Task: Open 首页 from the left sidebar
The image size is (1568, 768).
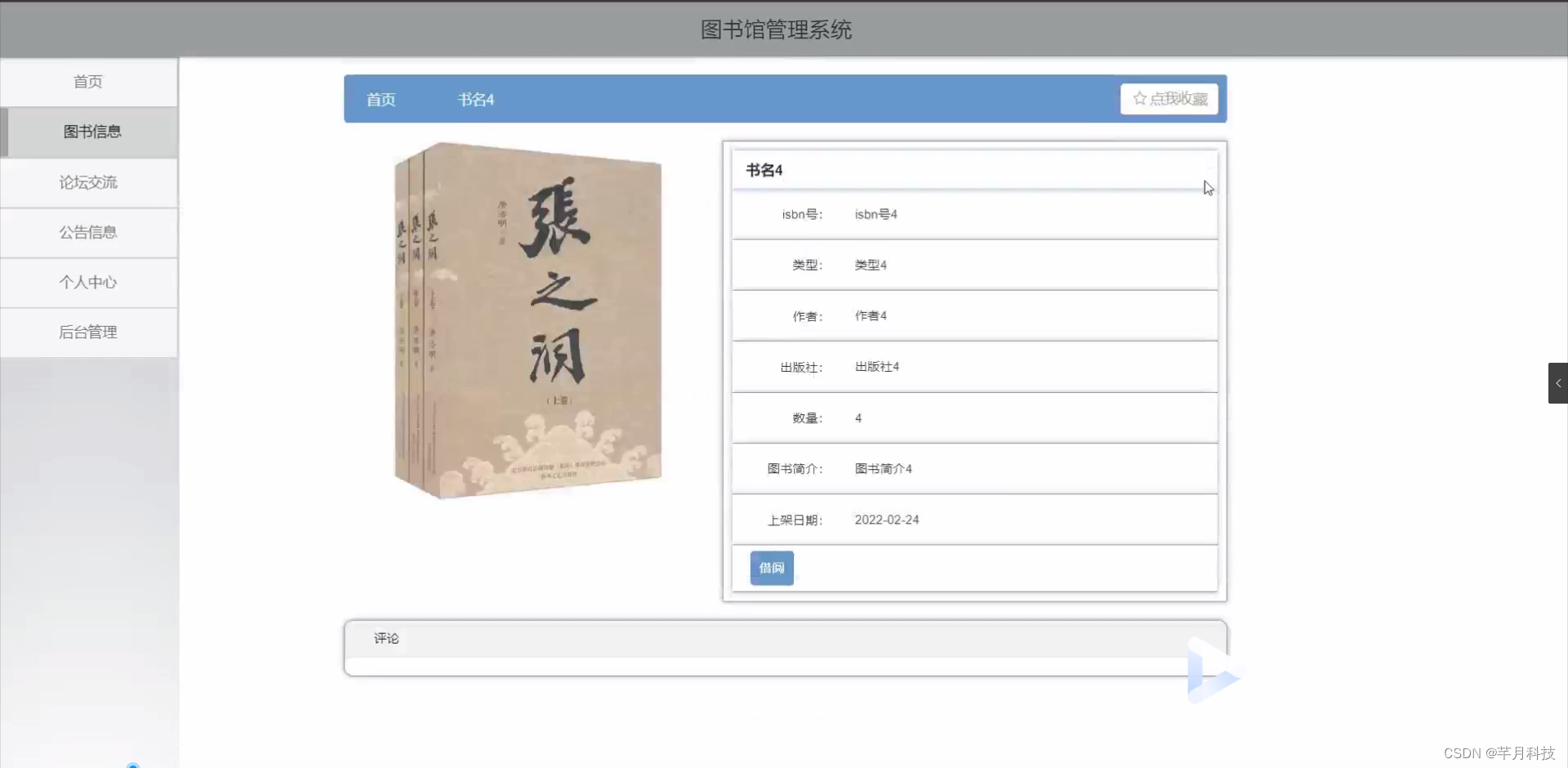Action: (x=87, y=82)
